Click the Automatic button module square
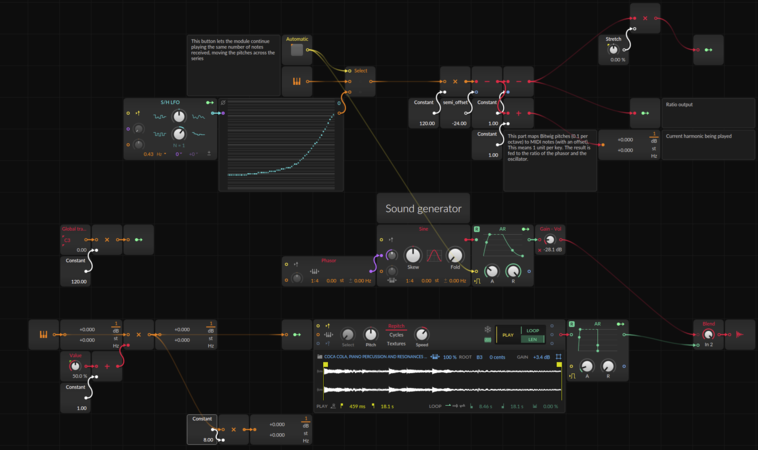 297,50
